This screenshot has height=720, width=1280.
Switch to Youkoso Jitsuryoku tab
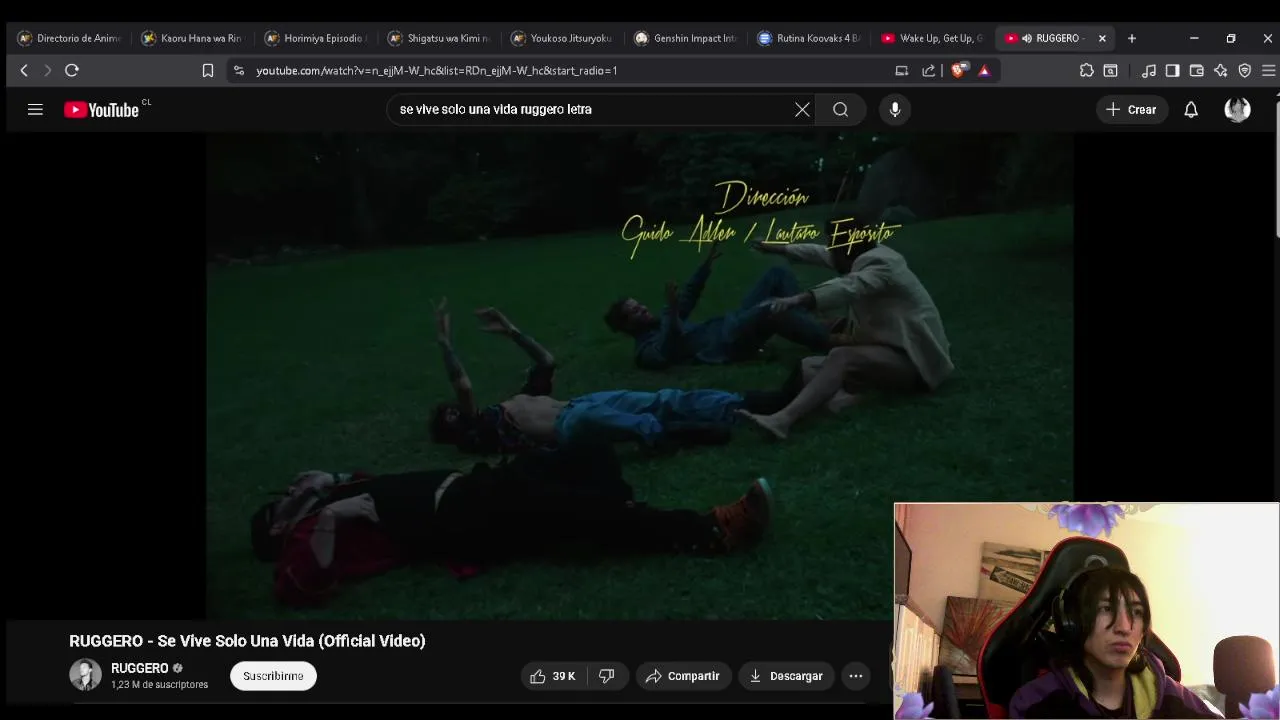click(x=562, y=38)
